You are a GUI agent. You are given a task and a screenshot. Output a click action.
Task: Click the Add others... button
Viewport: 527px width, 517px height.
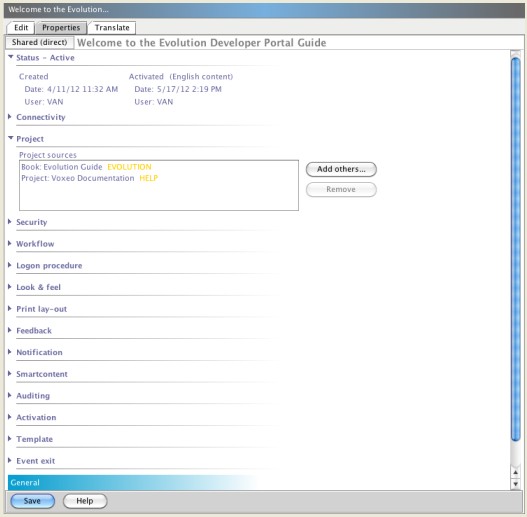341,169
